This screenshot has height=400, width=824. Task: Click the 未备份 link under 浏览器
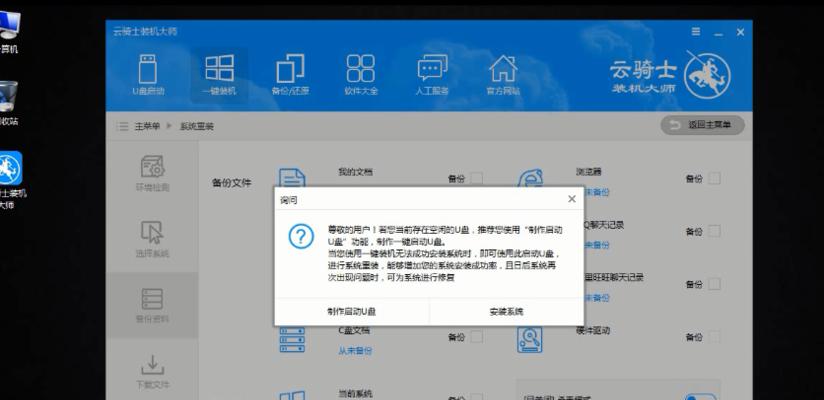[597, 192]
